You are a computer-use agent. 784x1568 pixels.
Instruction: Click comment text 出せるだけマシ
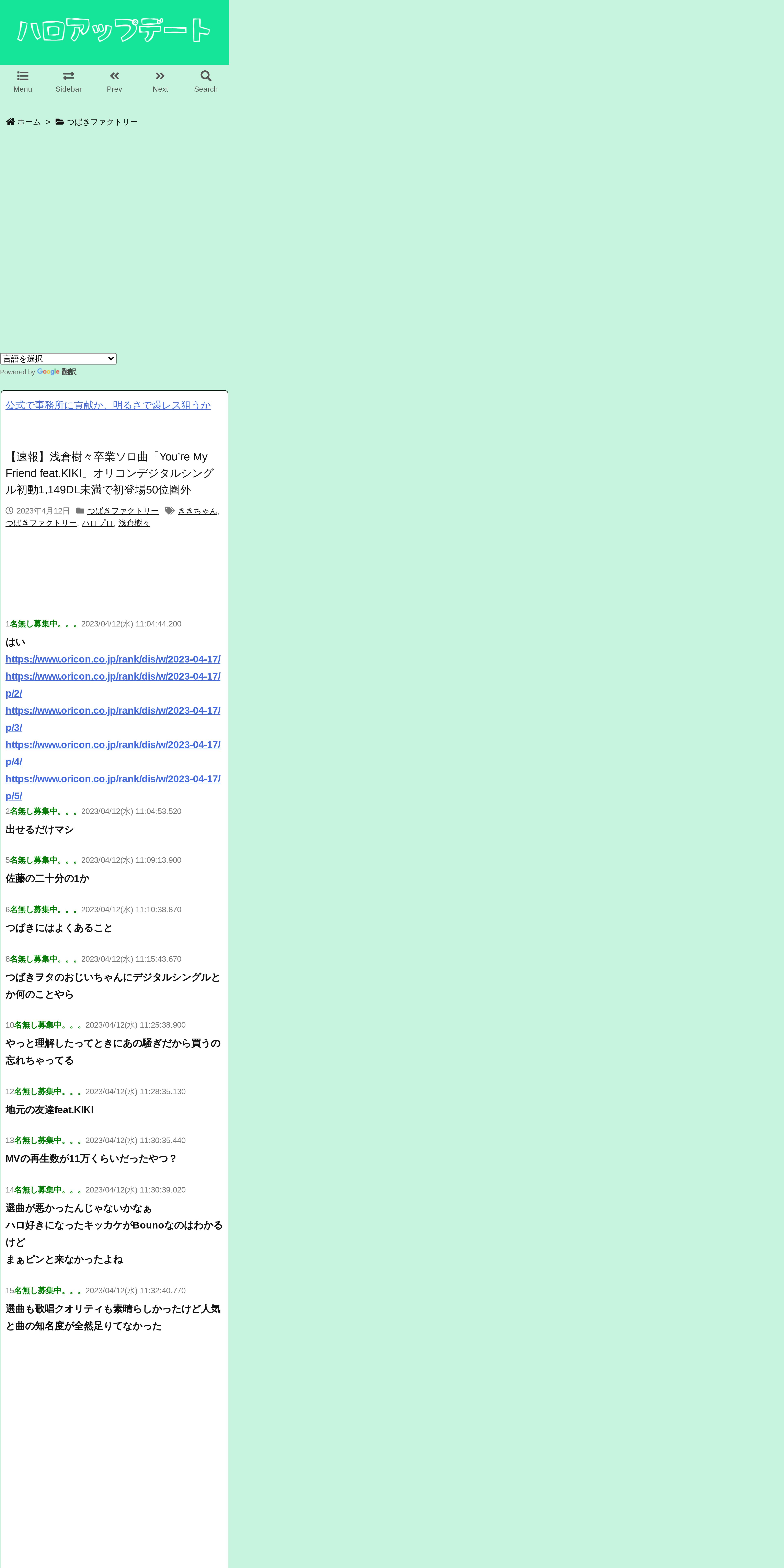pyautogui.click(x=39, y=830)
